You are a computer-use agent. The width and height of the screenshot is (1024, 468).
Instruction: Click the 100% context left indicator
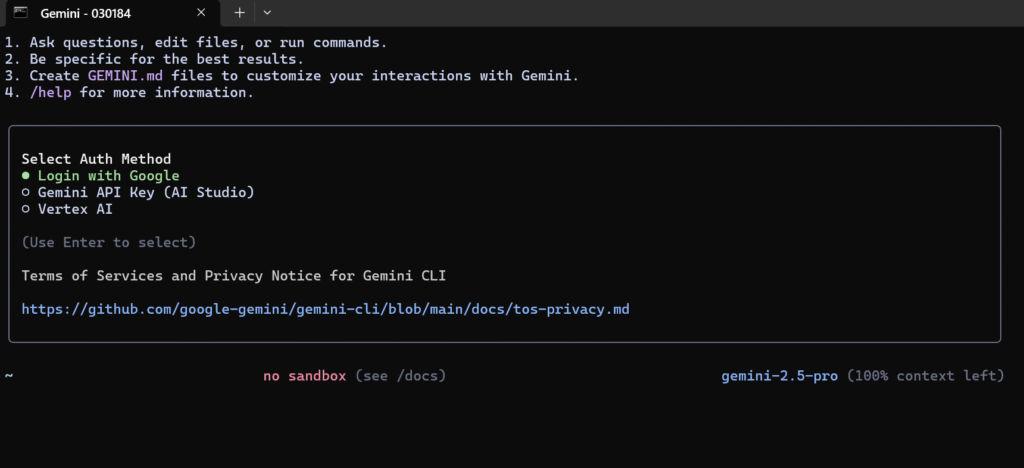(x=925, y=376)
